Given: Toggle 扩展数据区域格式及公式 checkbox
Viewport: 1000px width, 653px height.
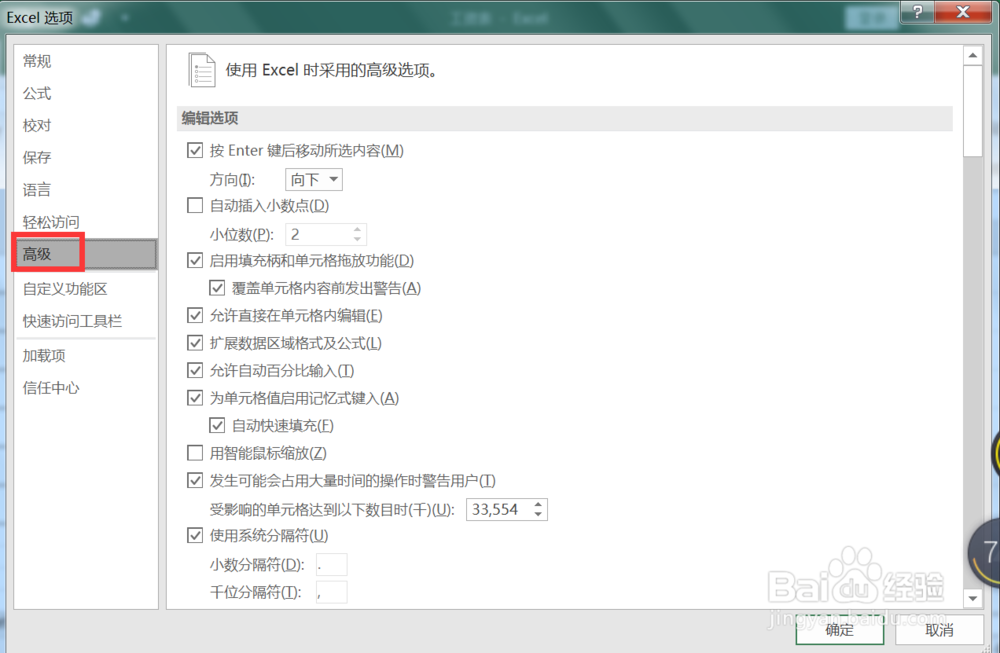Looking at the screenshot, I should pos(195,343).
